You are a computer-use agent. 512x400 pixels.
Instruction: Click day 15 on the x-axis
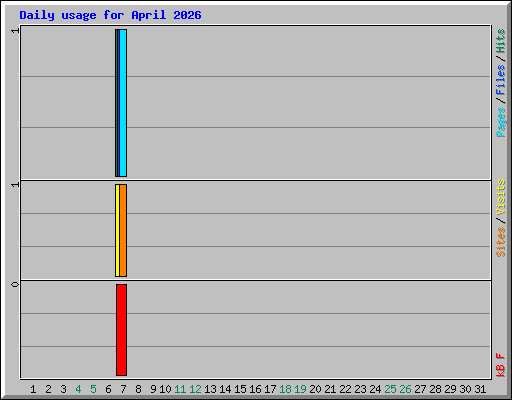click(x=240, y=389)
